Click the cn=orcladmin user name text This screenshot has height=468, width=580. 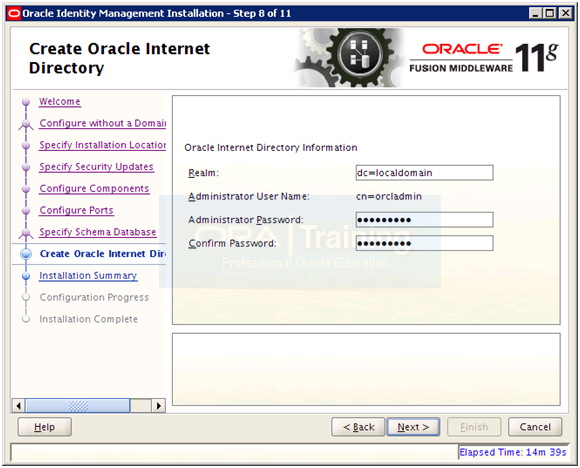click(x=389, y=196)
